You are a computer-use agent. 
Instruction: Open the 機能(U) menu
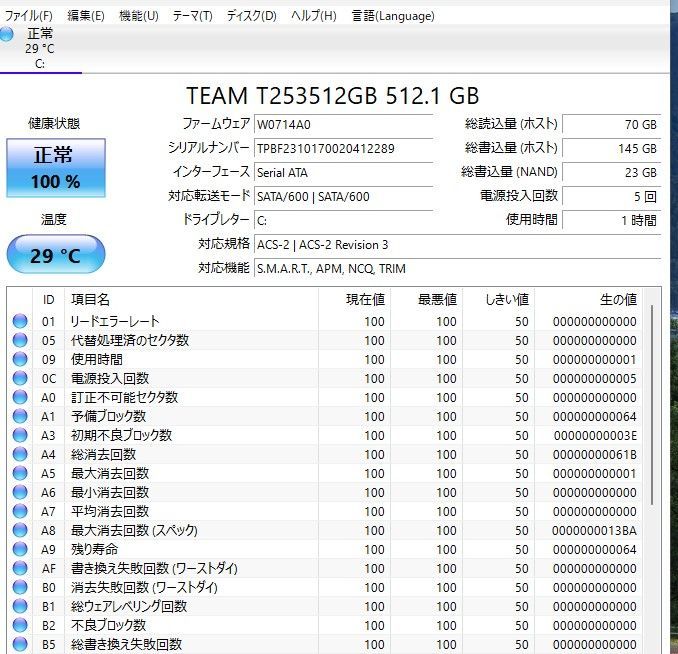(138, 16)
